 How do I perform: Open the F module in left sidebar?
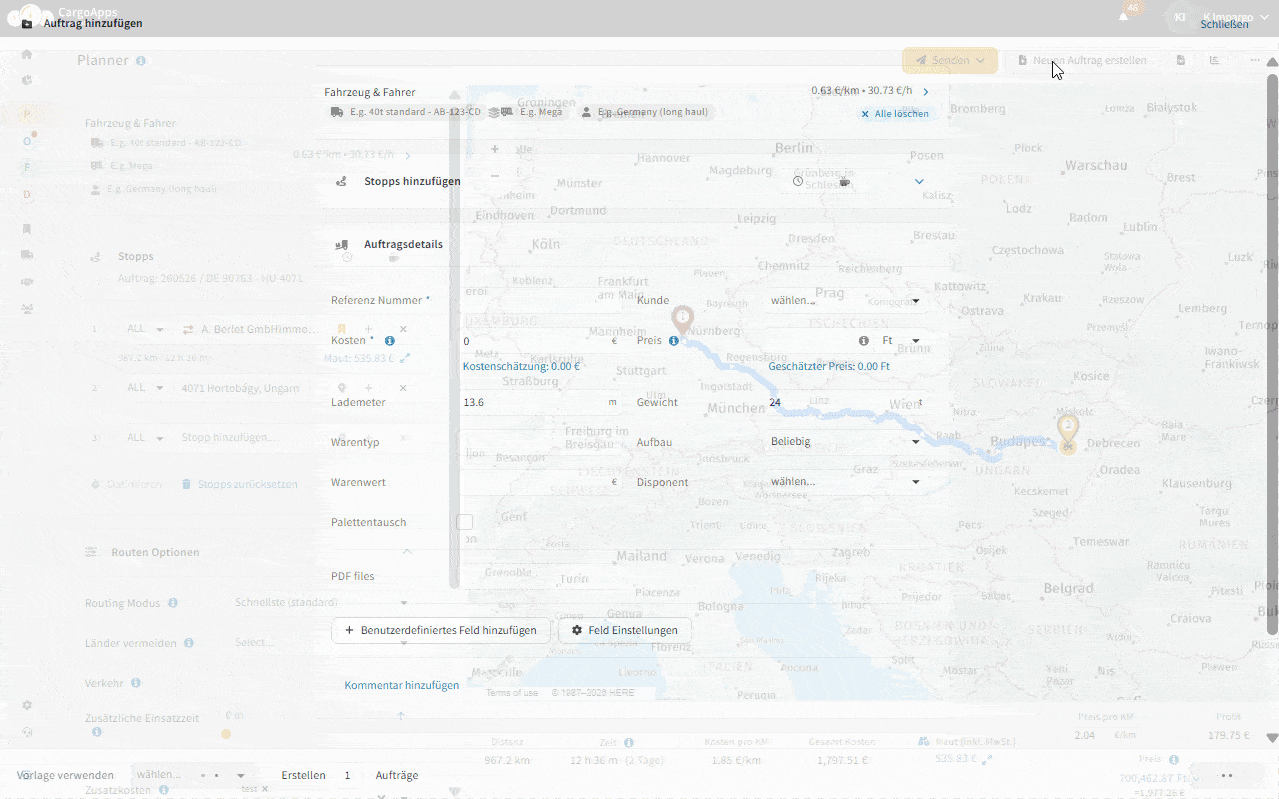click(x=27, y=167)
